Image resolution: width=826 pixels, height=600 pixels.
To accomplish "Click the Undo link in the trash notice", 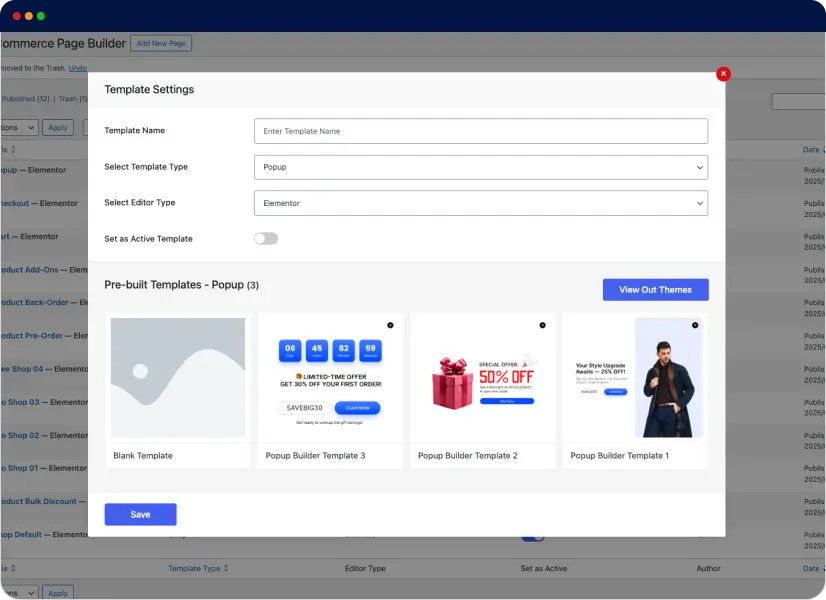I will (x=77, y=68).
